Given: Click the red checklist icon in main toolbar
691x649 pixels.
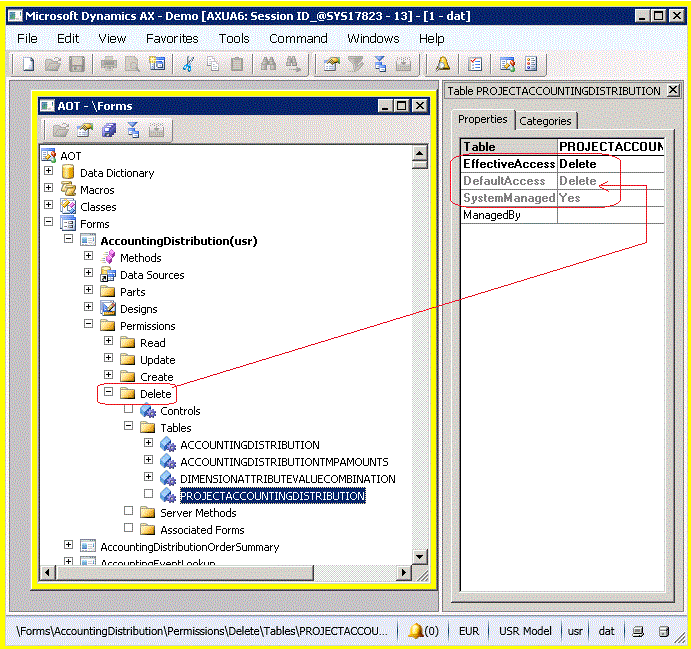Looking at the screenshot, I should pyautogui.click(x=475, y=64).
